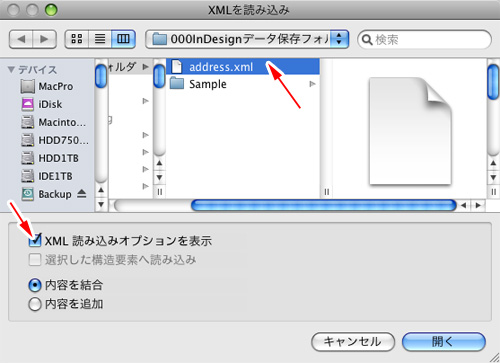Eject the Backup drive
The height and width of the screenshot is (363, 500).
point(82,194)
